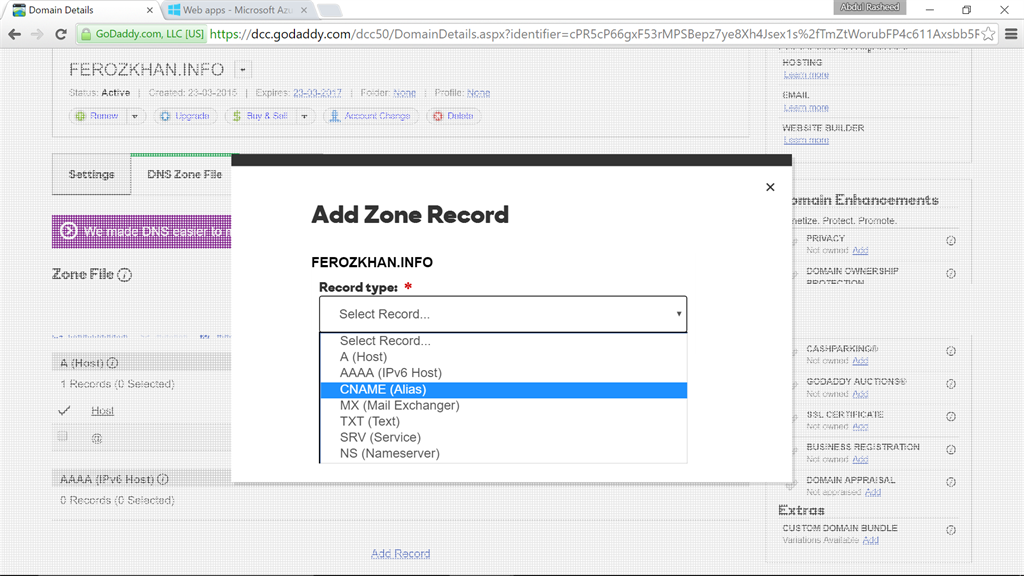This screenshot has height=576, width=1024.
Task: Close the Domain Details browser tab
Action: click(150, 10)
